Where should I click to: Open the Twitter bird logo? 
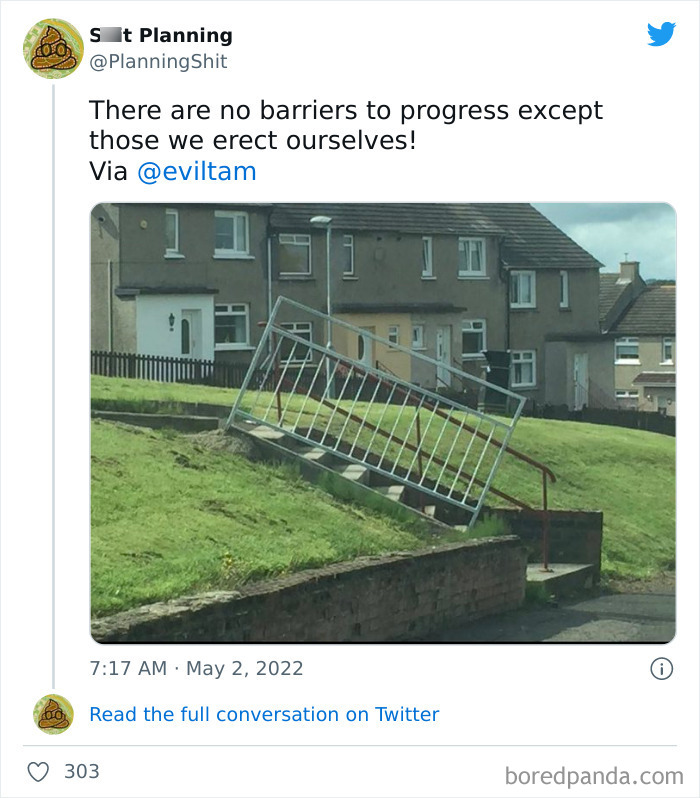tap(661, 34)
